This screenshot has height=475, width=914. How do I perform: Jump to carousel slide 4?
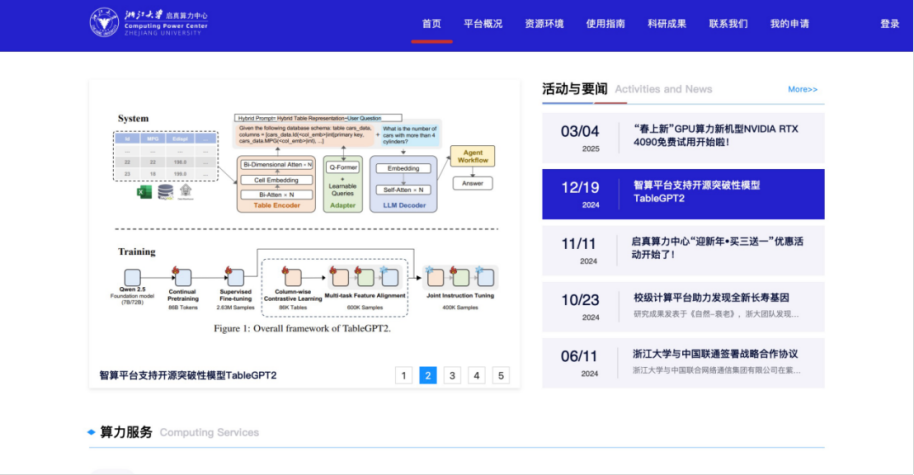(477, 376)
